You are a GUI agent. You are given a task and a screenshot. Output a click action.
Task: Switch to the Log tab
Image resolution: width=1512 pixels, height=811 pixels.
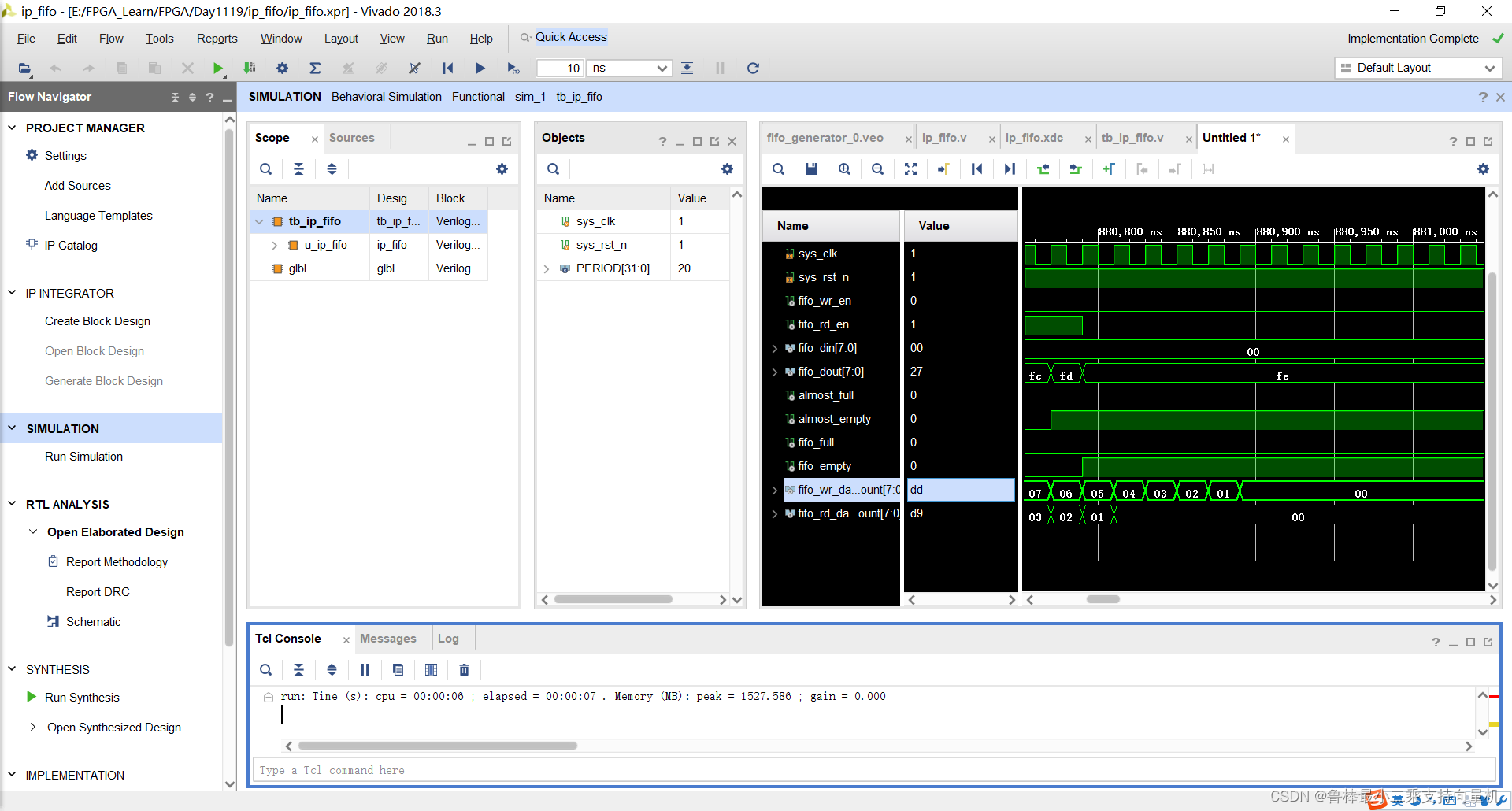448,639
